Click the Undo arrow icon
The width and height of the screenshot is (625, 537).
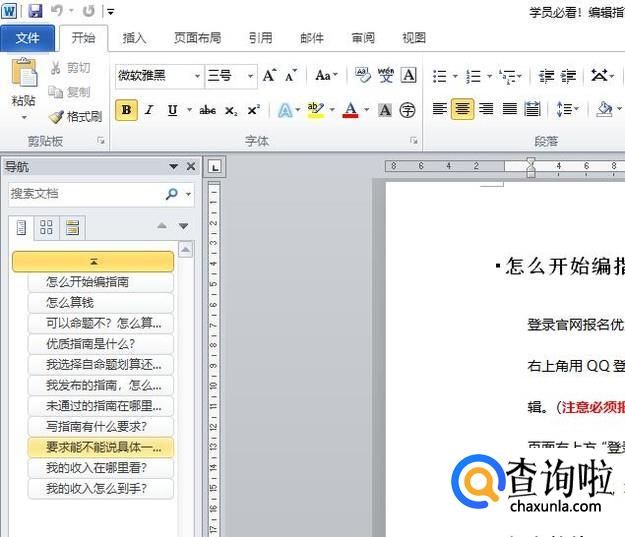click(x=56, y=11)
